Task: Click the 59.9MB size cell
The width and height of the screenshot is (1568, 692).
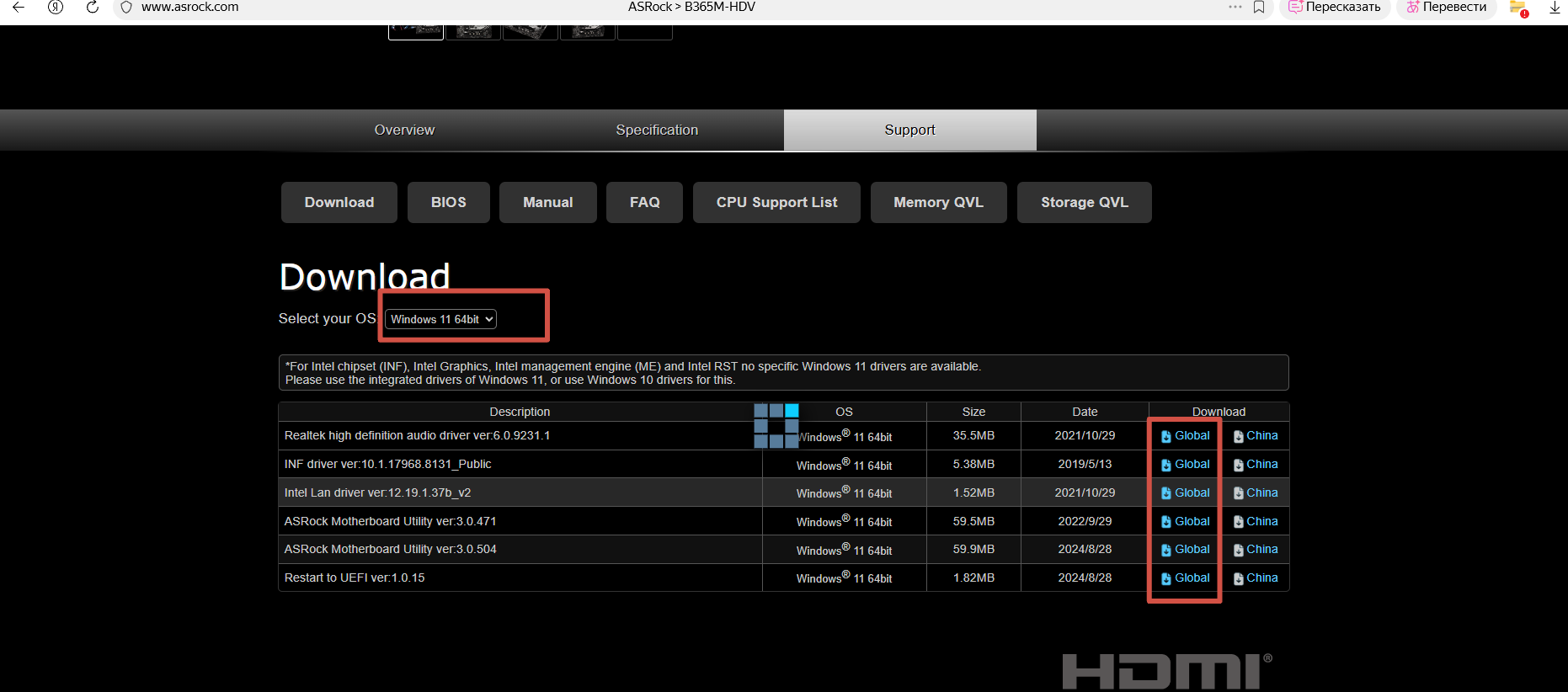Action: coord(973,549)
